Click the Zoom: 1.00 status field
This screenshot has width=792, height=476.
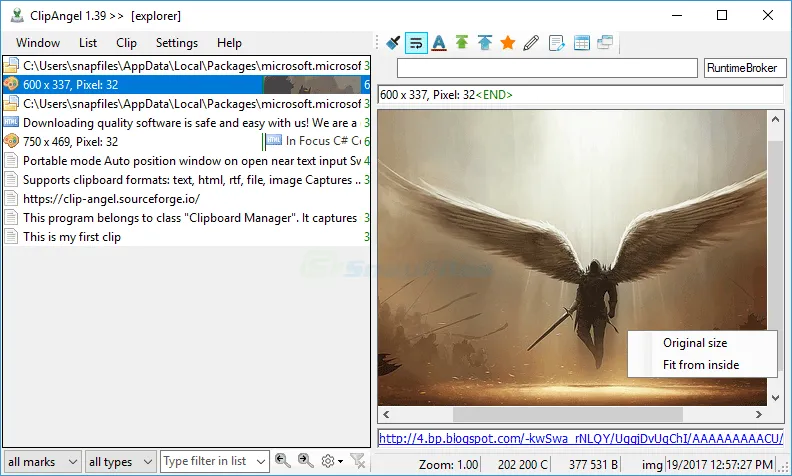[x=449, y=464]
